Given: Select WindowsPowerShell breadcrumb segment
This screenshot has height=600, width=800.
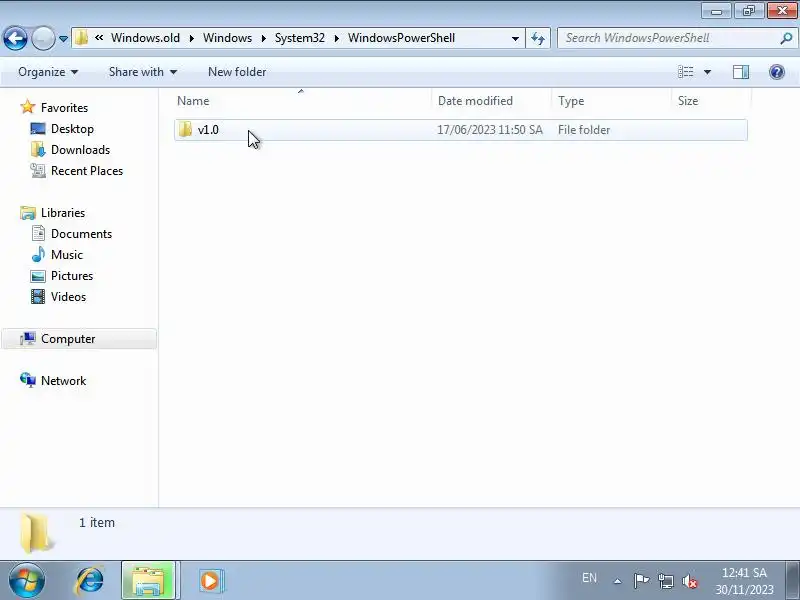Looking at the screenshot, I should (402, 38).
